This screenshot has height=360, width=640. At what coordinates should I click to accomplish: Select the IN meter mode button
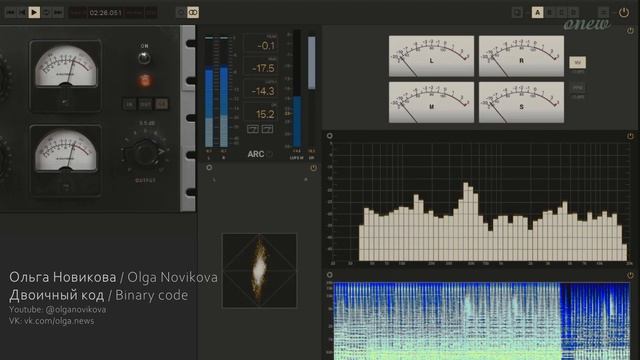[129, 104]
